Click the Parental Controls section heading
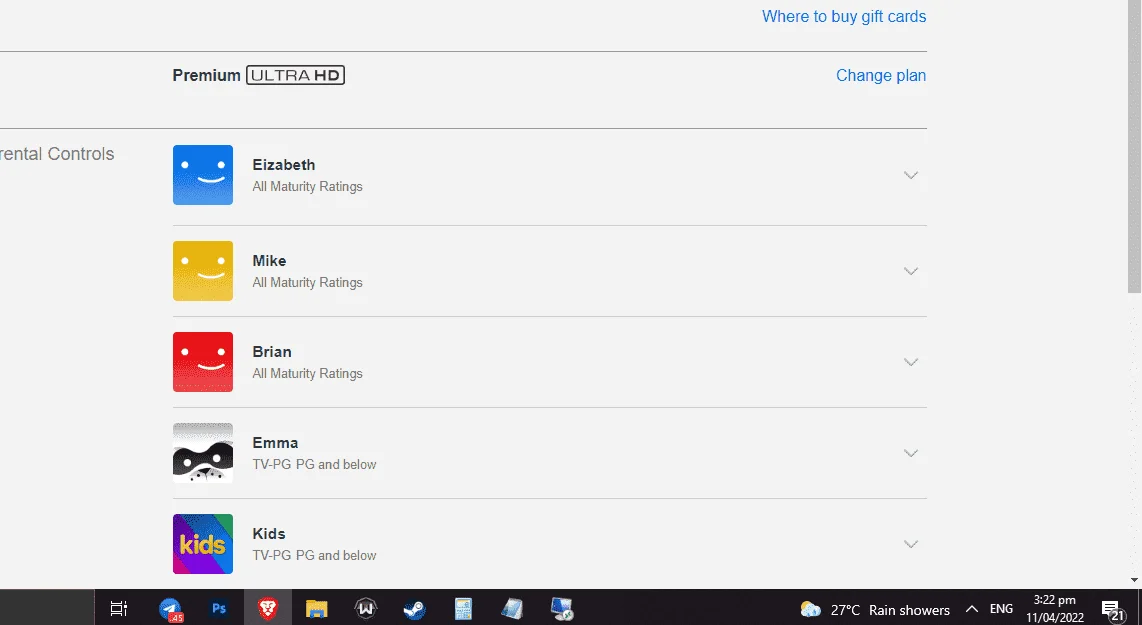The height and width of the screenshot is (625, 1142). pos(57,154)
